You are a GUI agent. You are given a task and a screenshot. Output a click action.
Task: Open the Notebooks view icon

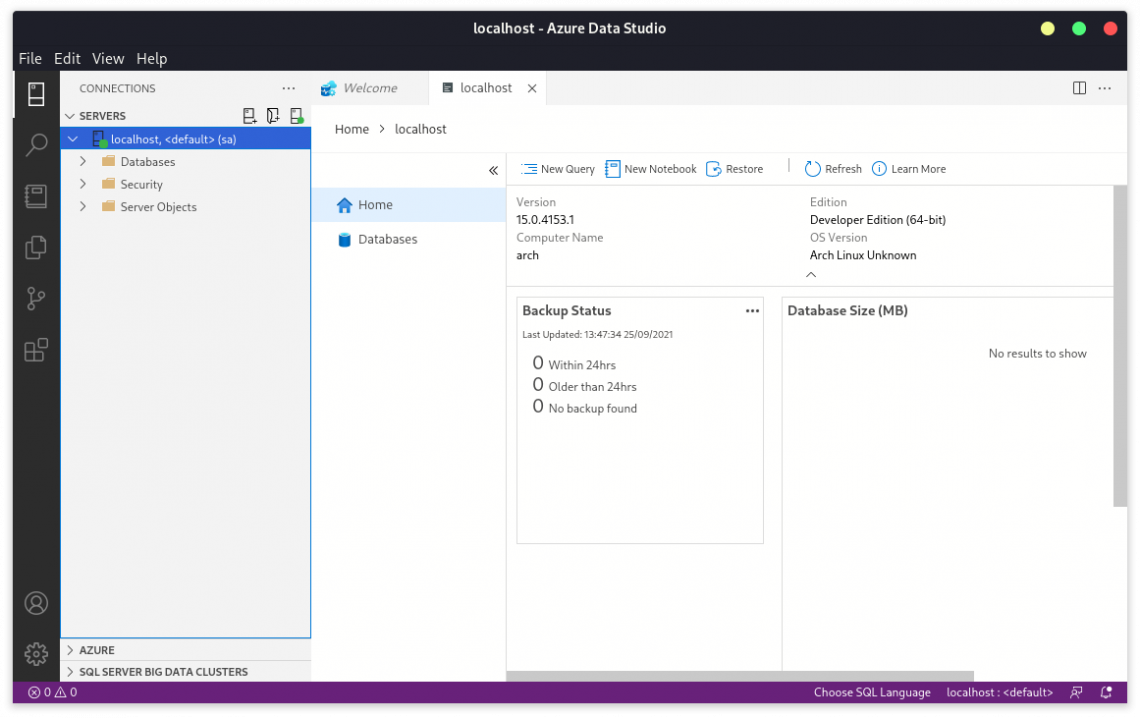pos(36,196)
